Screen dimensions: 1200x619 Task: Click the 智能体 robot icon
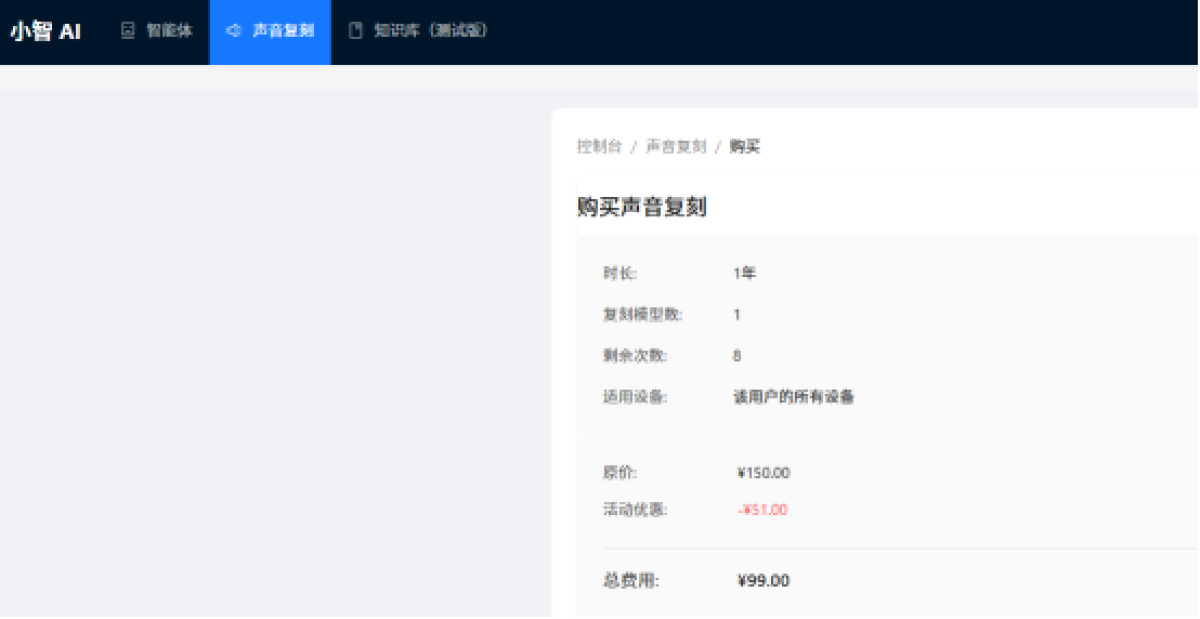coord(127,31)
